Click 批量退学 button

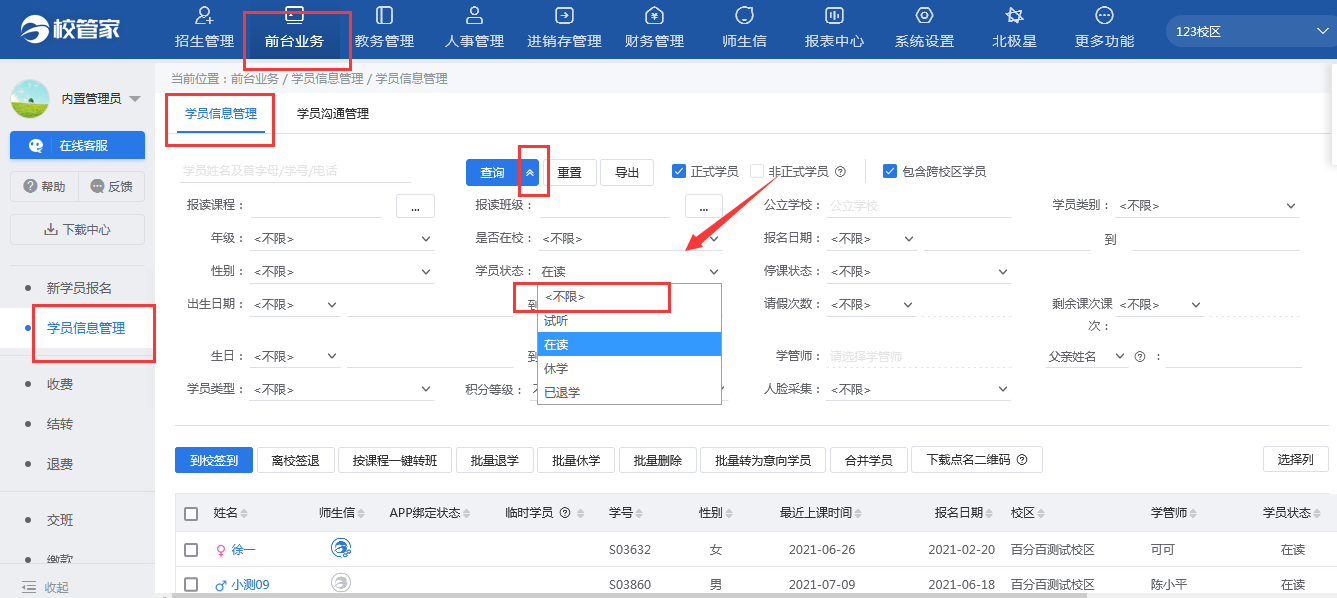[495, 460]
